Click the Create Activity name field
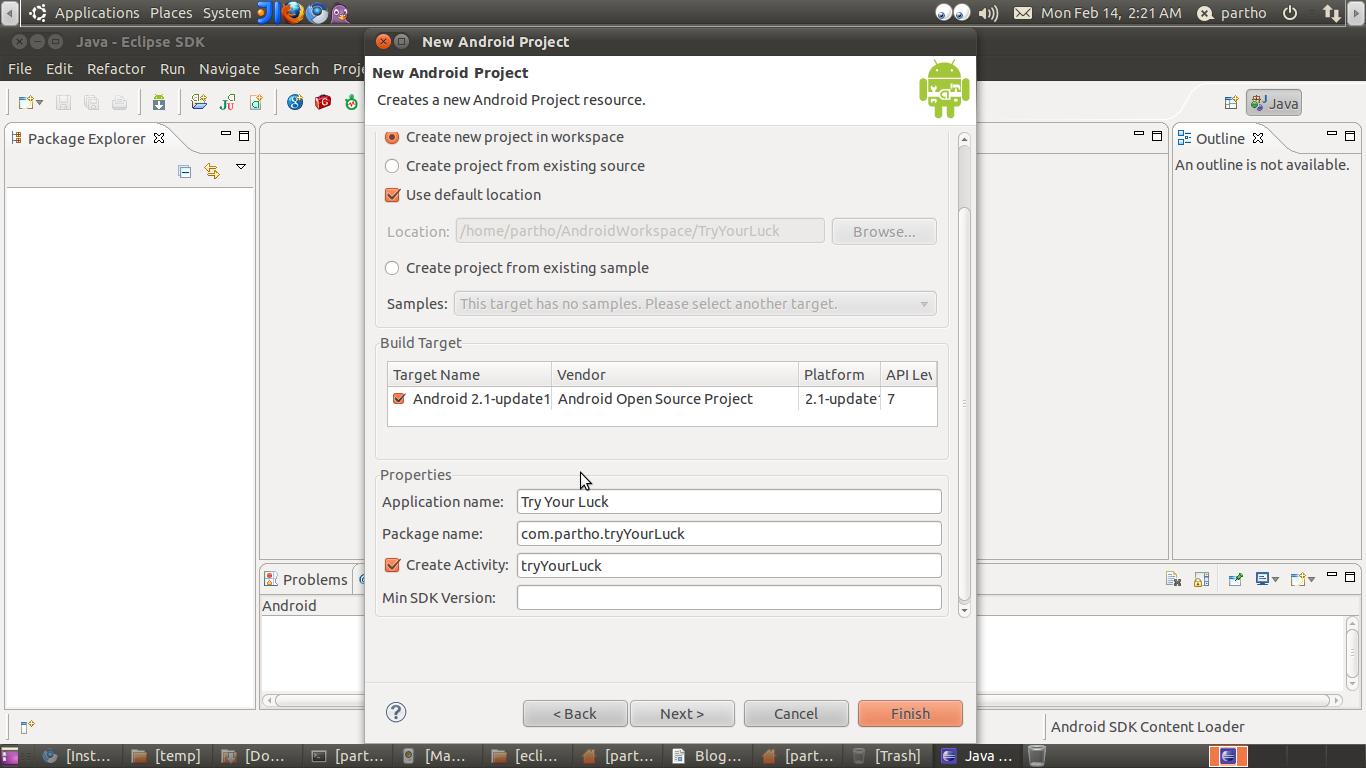Viewport: 1366px width, 768px height. tap(729, 566)
